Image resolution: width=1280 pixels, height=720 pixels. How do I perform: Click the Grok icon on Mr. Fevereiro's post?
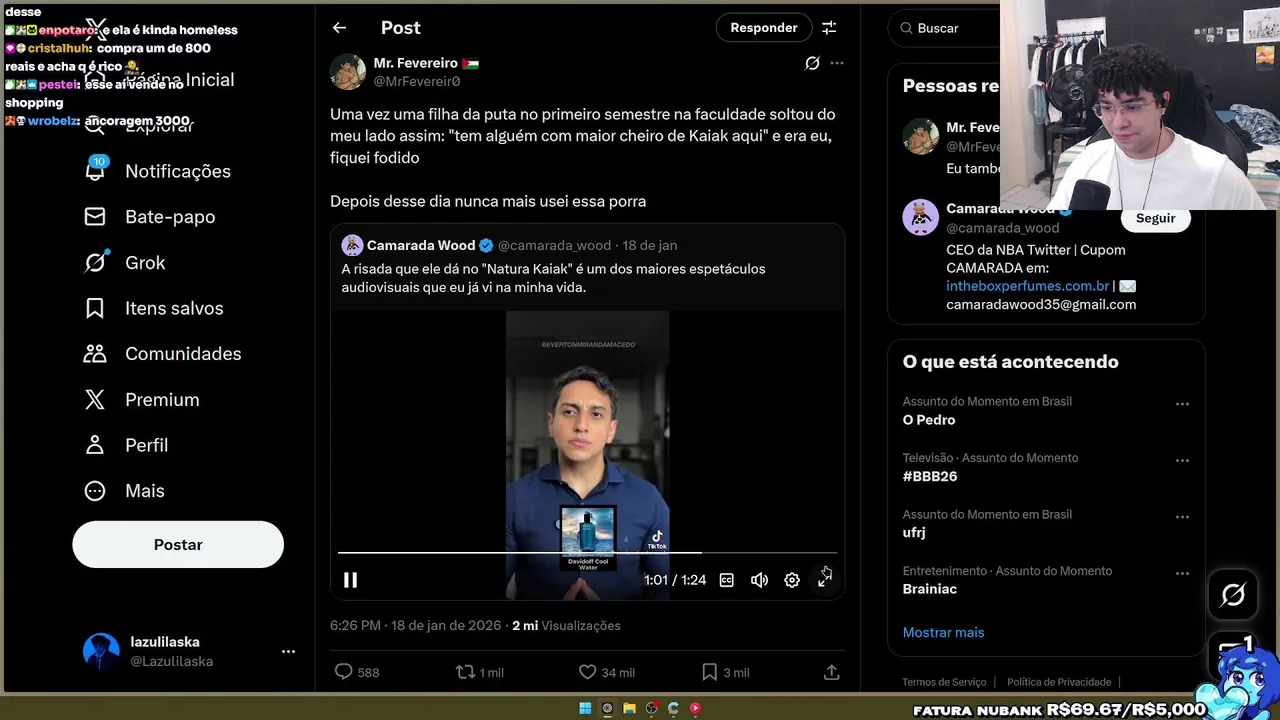pyautogui.click(x=812, y=63)
